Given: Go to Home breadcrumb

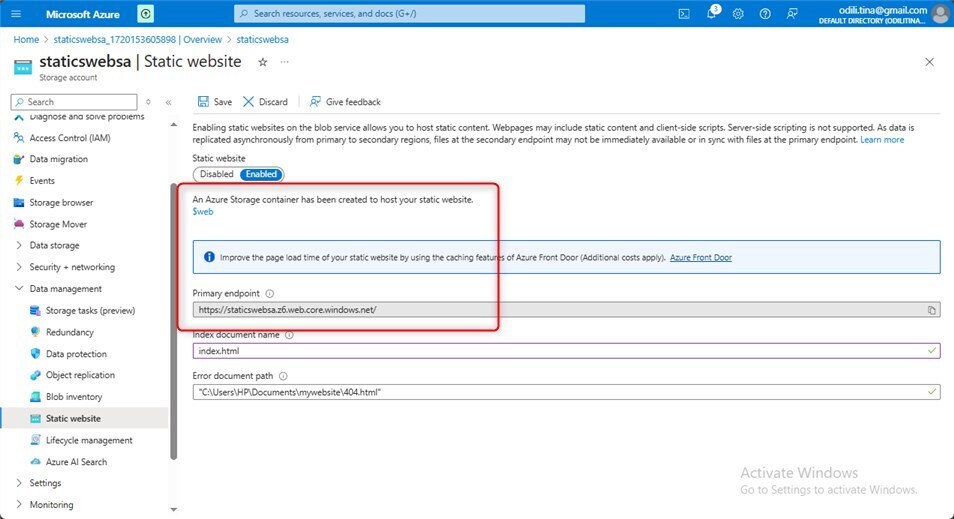Looking at the screenshot, I should coord(26,40).
